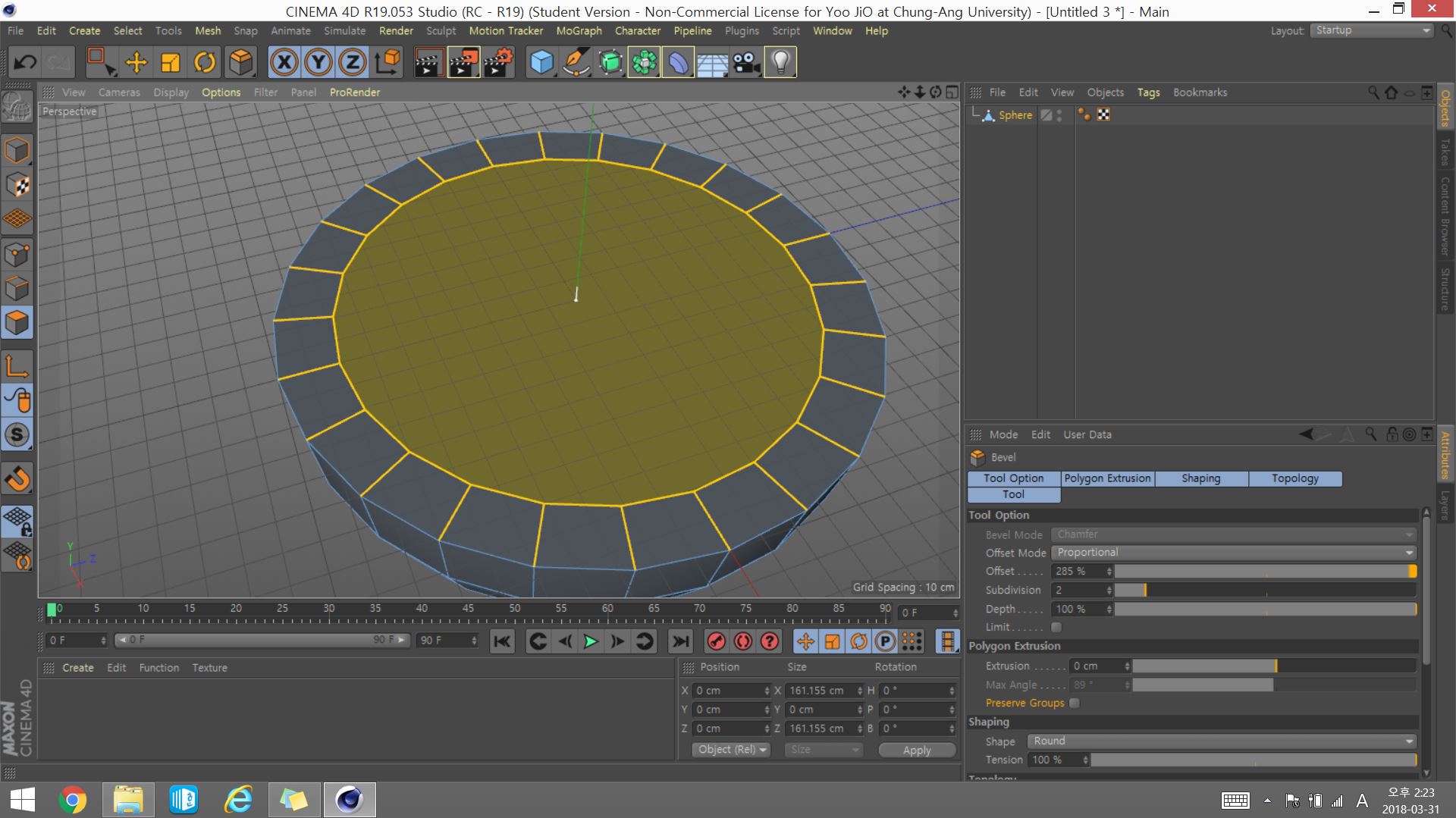Image resolution: width=1456 pixels, height=818 pixels.
Task: Add a Camera object
Action: [747, 62]
